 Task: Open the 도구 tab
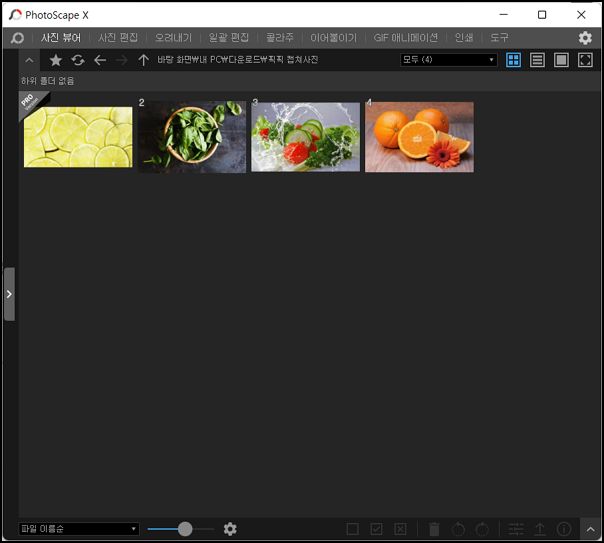pos(499,38)
